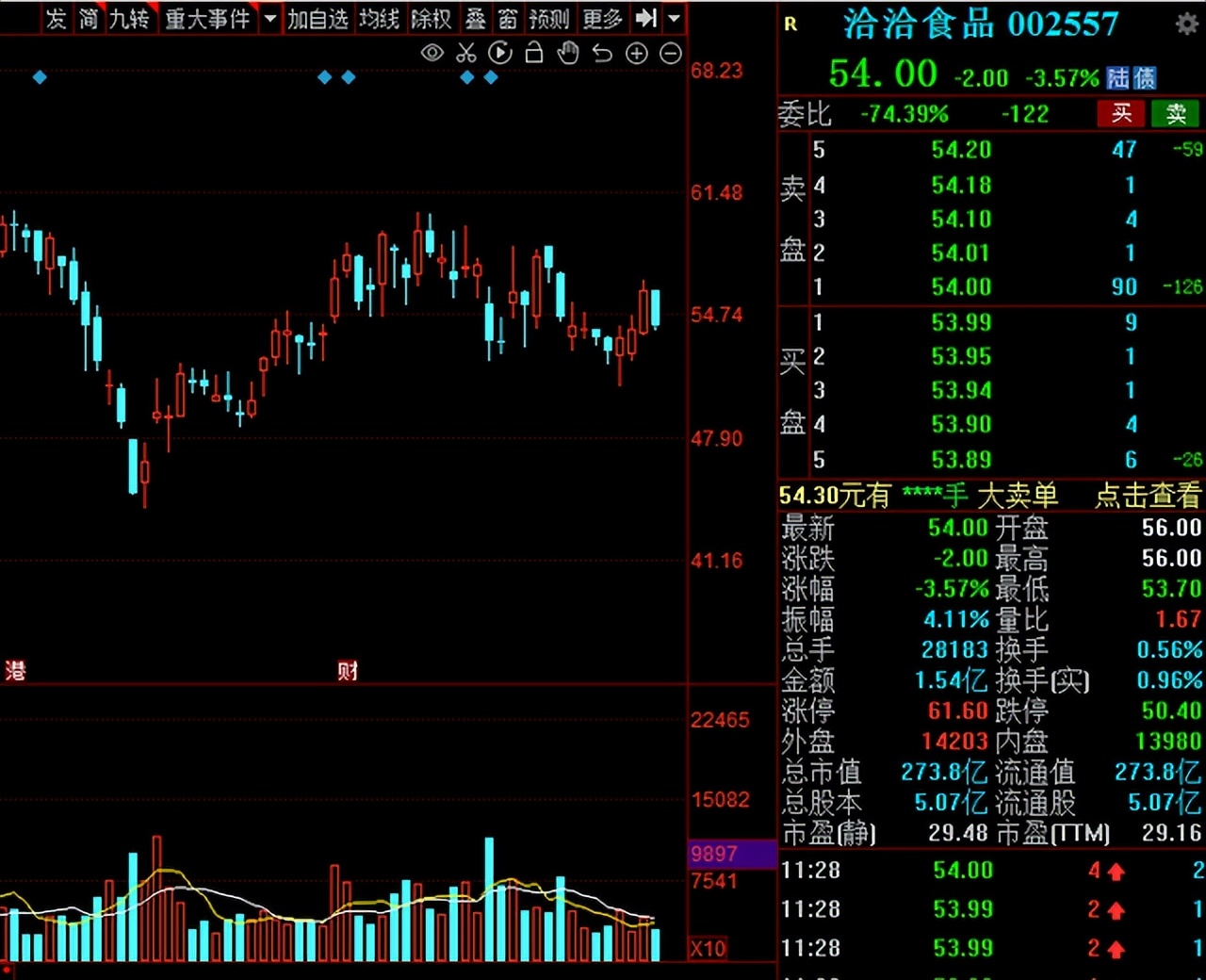Click 加自选 to add to watchlist
Screen dimensions: 1206x980
[318, 18]
